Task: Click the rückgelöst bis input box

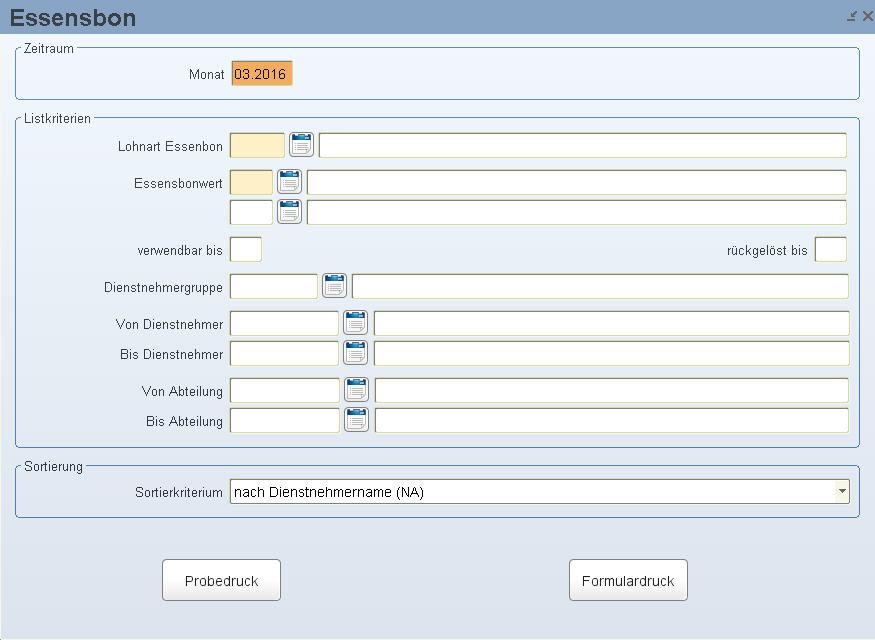Action: pyautogui.click(x=830, y=249)
